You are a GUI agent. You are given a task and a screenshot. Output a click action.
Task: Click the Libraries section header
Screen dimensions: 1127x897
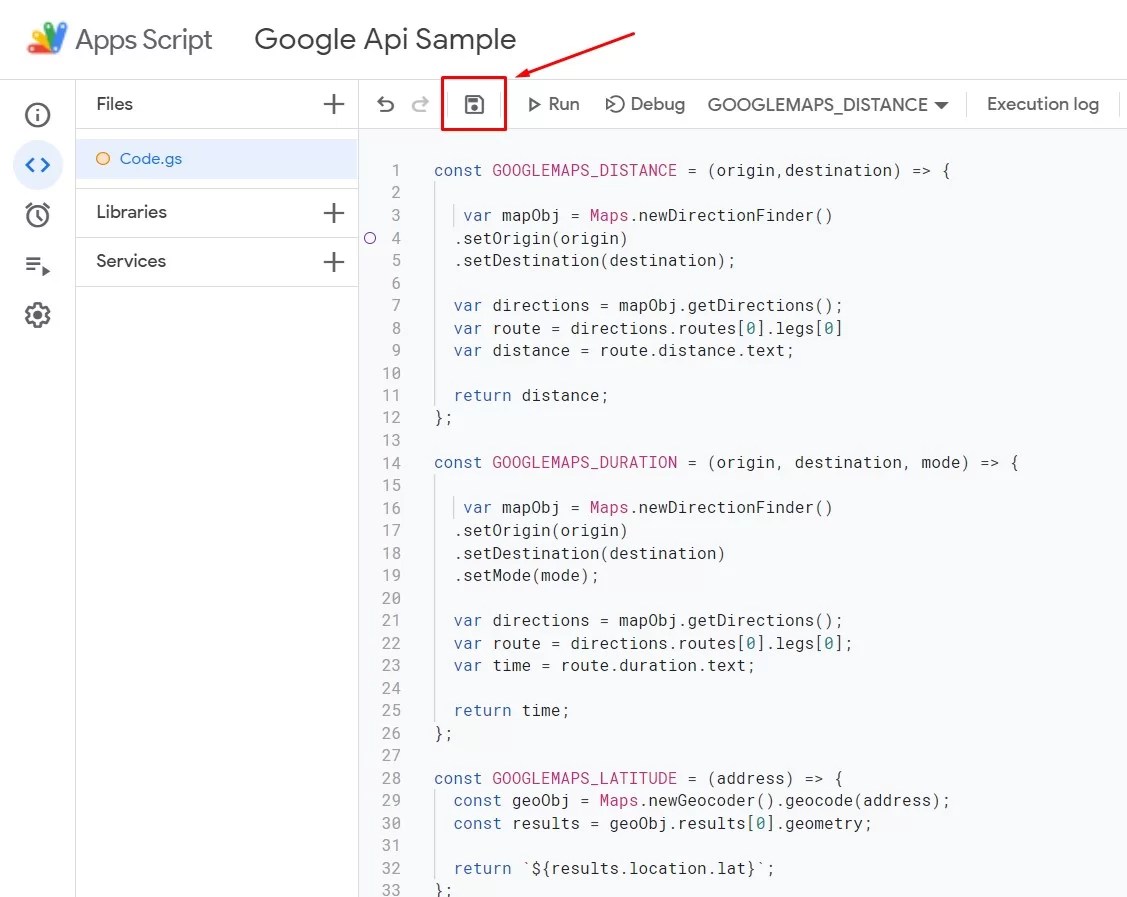point(132,212)
